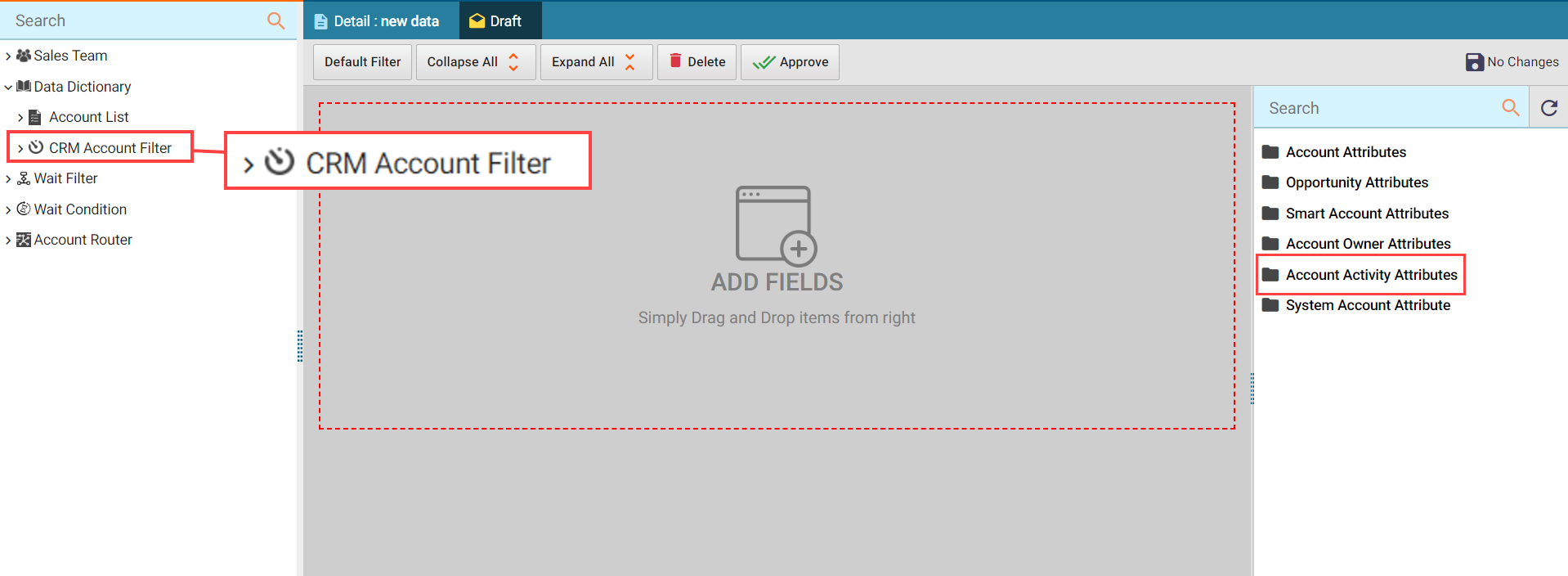Screen dimensions: 1568x576
Task: Click the Default Filter button
Action: (x=362, y=62)
